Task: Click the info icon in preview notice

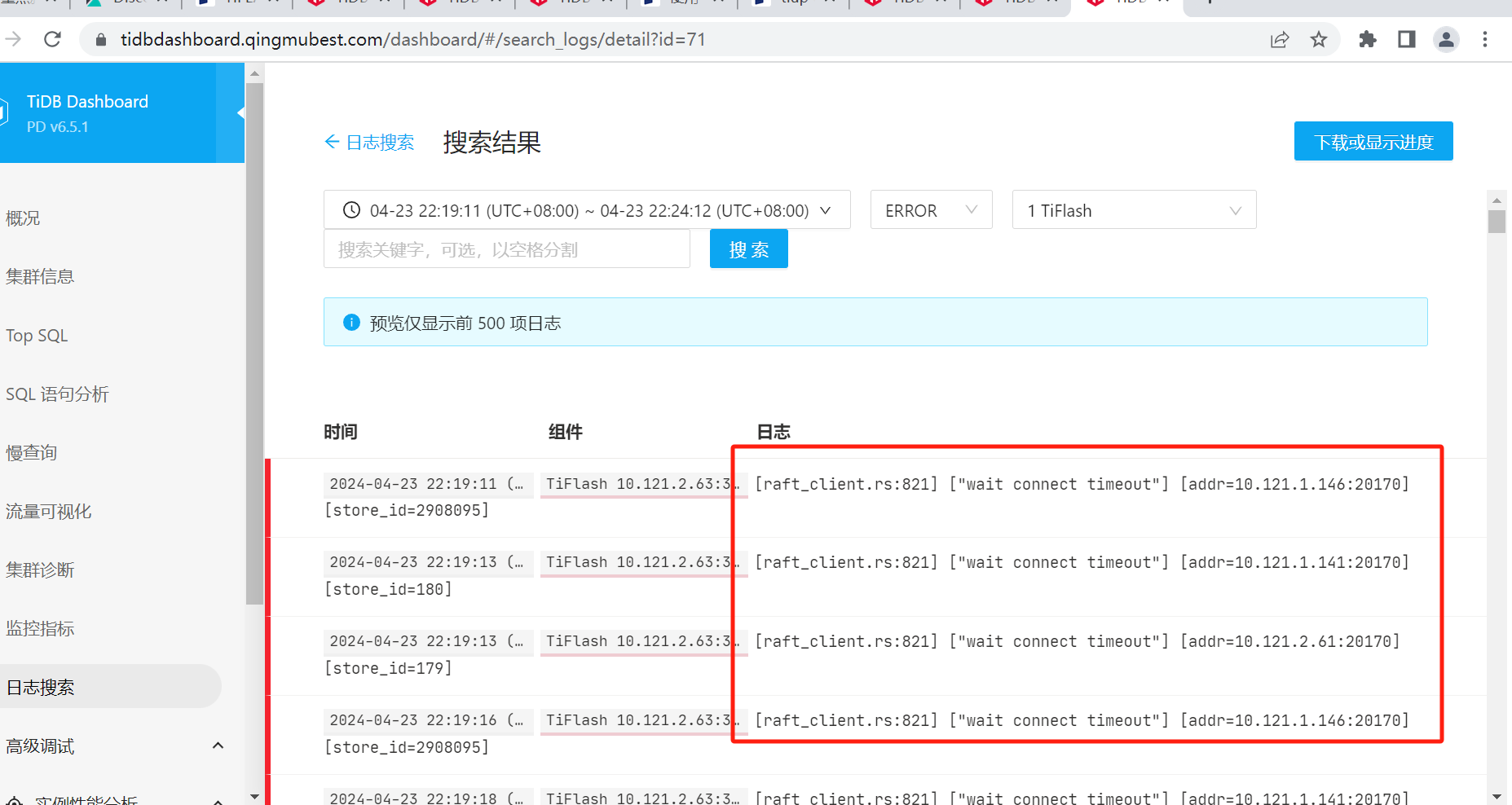Action: pyautogui.click(x=351, y=323)
